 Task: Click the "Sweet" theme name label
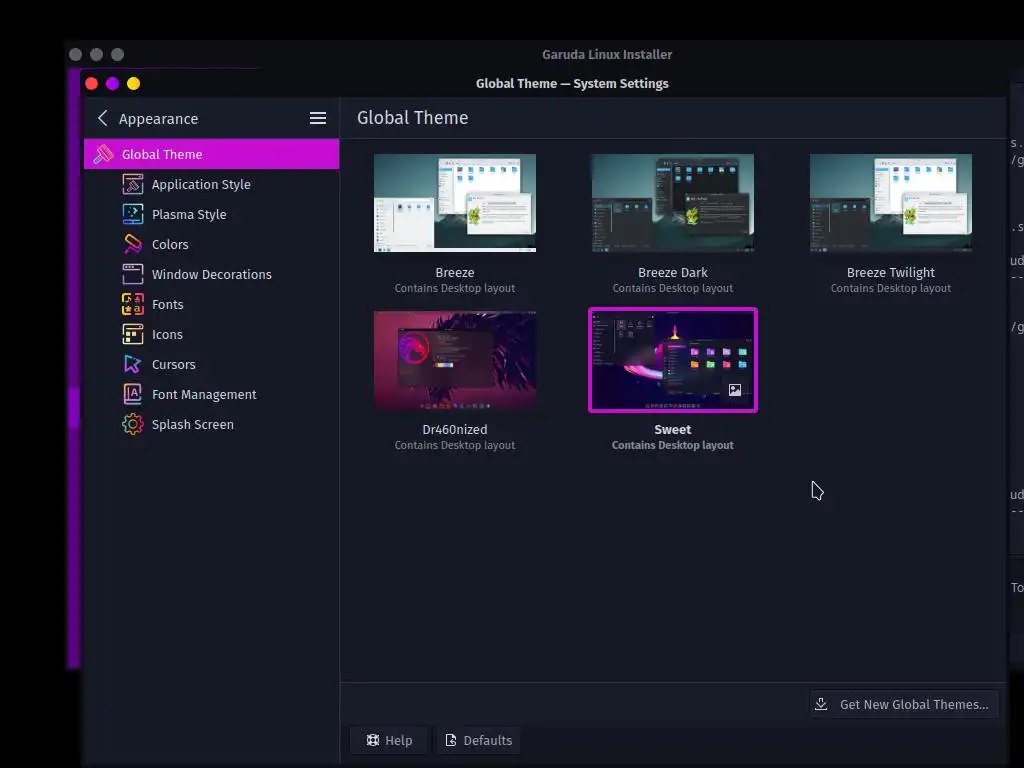click(673, 429)
